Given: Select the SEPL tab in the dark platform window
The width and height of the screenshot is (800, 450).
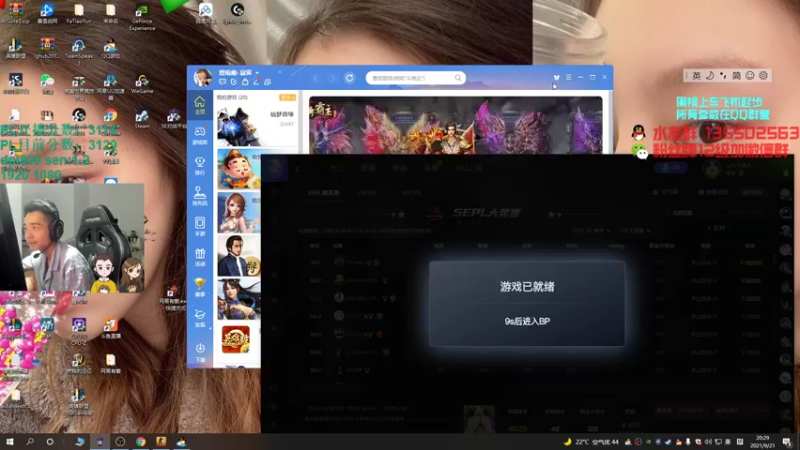Looking at the screenshot, I should [x=323, y=193].
